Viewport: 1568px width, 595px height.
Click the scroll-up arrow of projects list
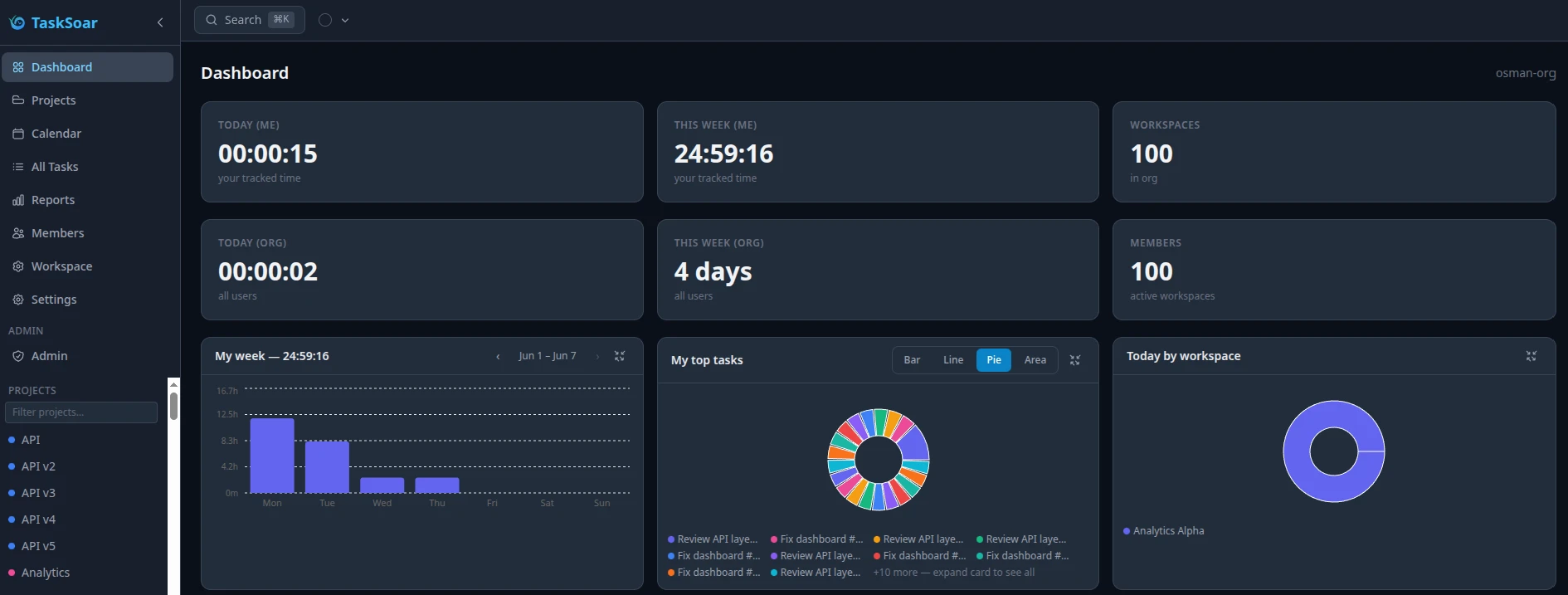coord(173,385)
